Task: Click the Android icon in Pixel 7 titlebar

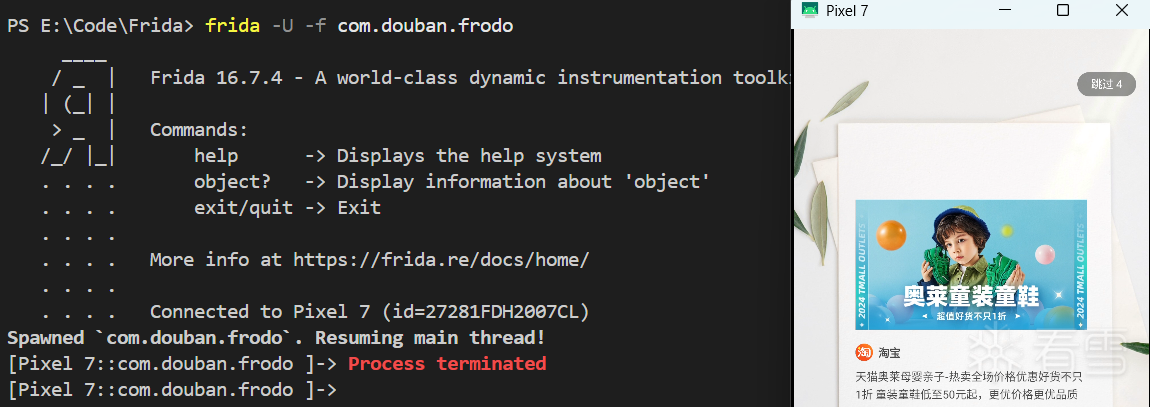Action: point(809,11)
